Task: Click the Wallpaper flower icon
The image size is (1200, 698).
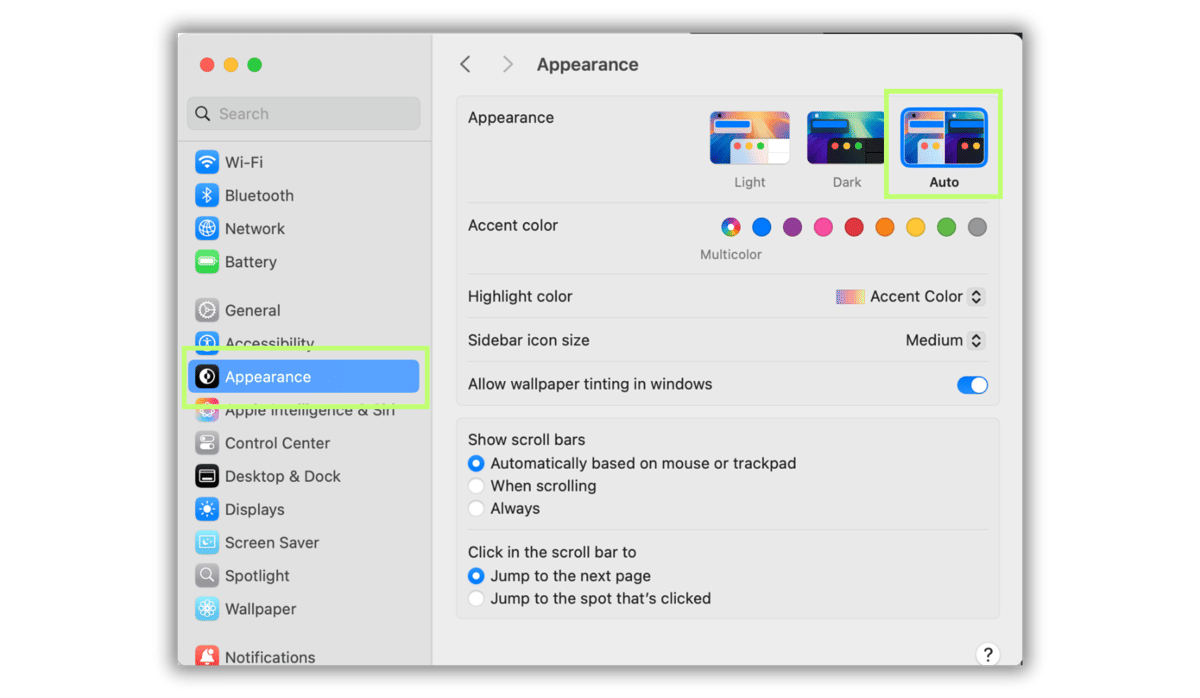Action: (x=207, y=608)
